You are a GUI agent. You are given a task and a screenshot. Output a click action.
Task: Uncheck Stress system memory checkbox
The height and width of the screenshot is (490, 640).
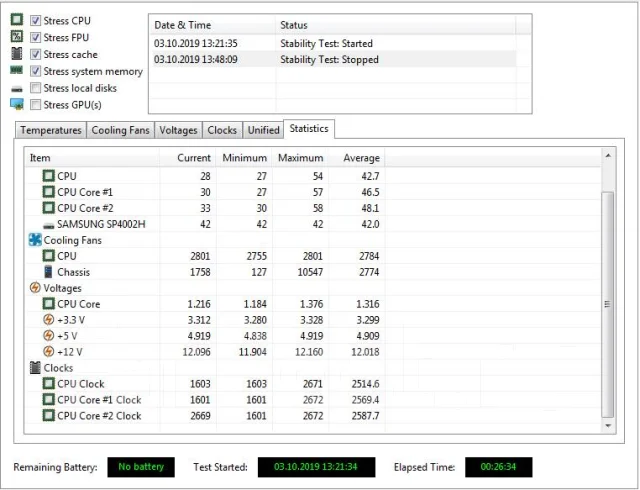click(36, 71)
